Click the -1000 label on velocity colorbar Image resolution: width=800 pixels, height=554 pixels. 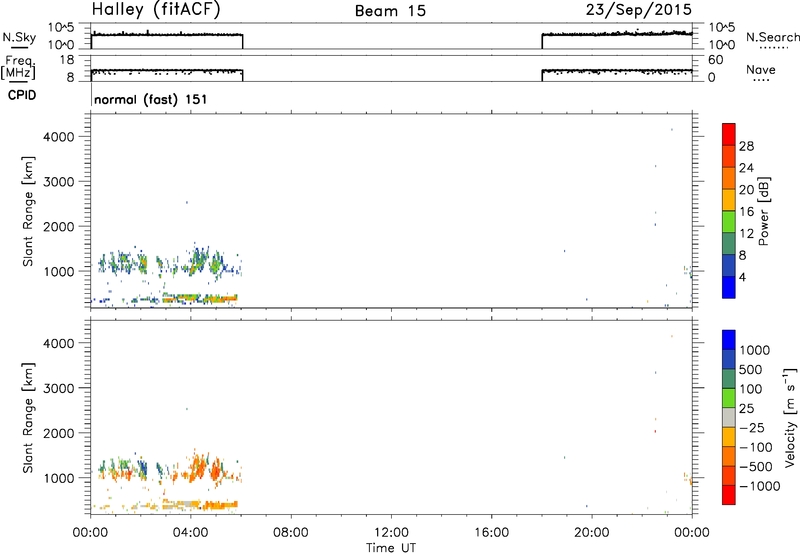coord(759,486)
